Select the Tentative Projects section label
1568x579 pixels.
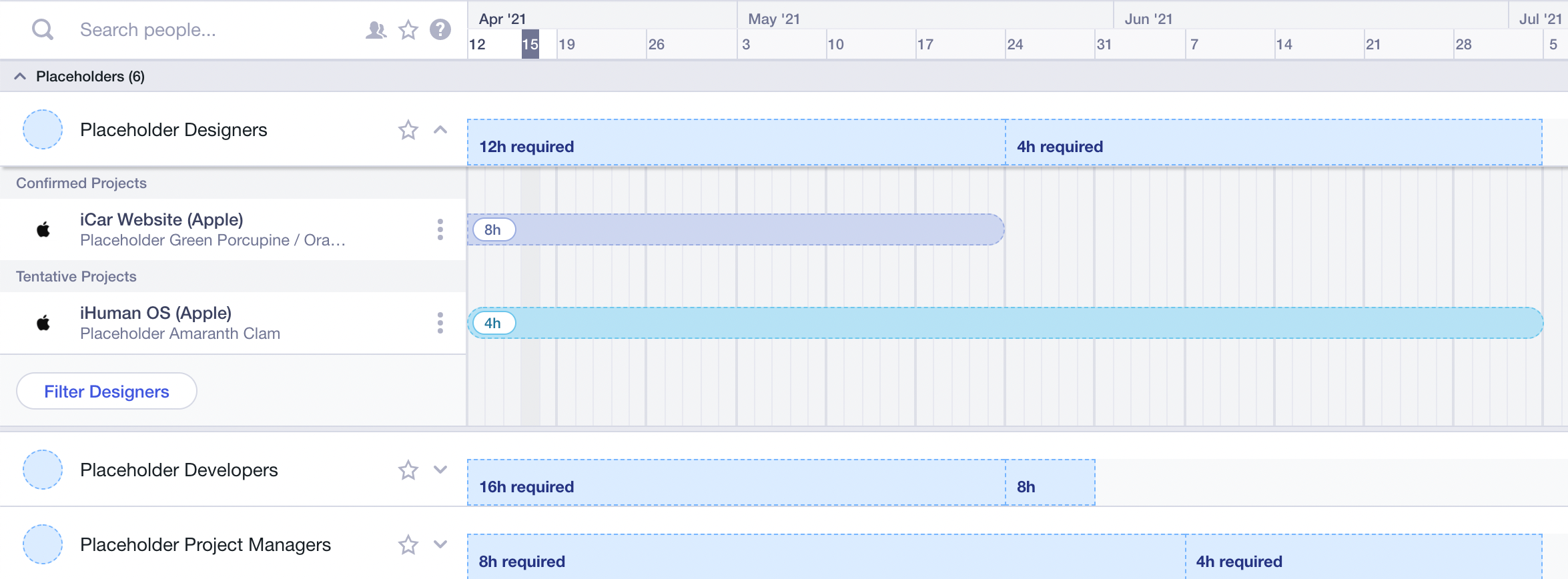click(x=76, y=276)
